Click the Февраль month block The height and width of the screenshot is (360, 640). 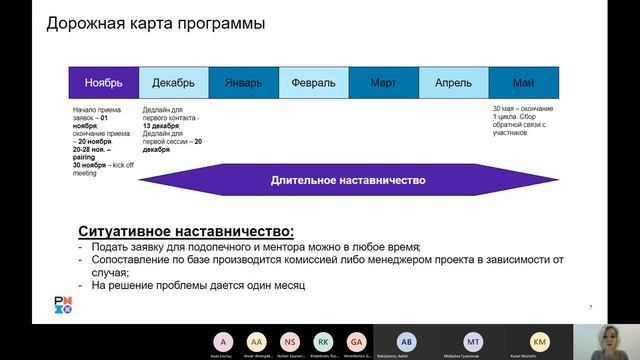(313, 83)
